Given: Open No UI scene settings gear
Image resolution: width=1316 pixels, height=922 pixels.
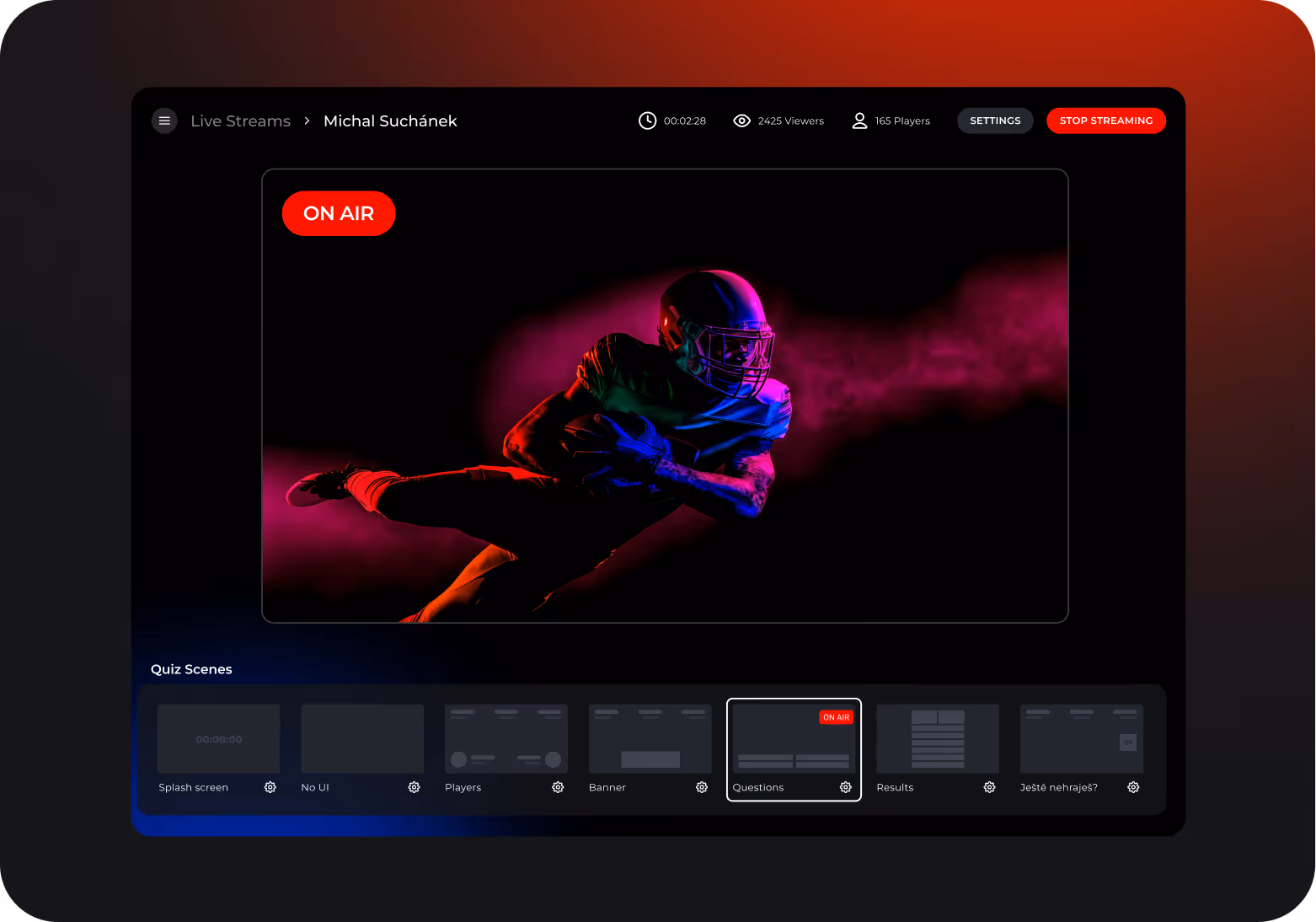Looking at the screenshot, I should click(415, 787).
